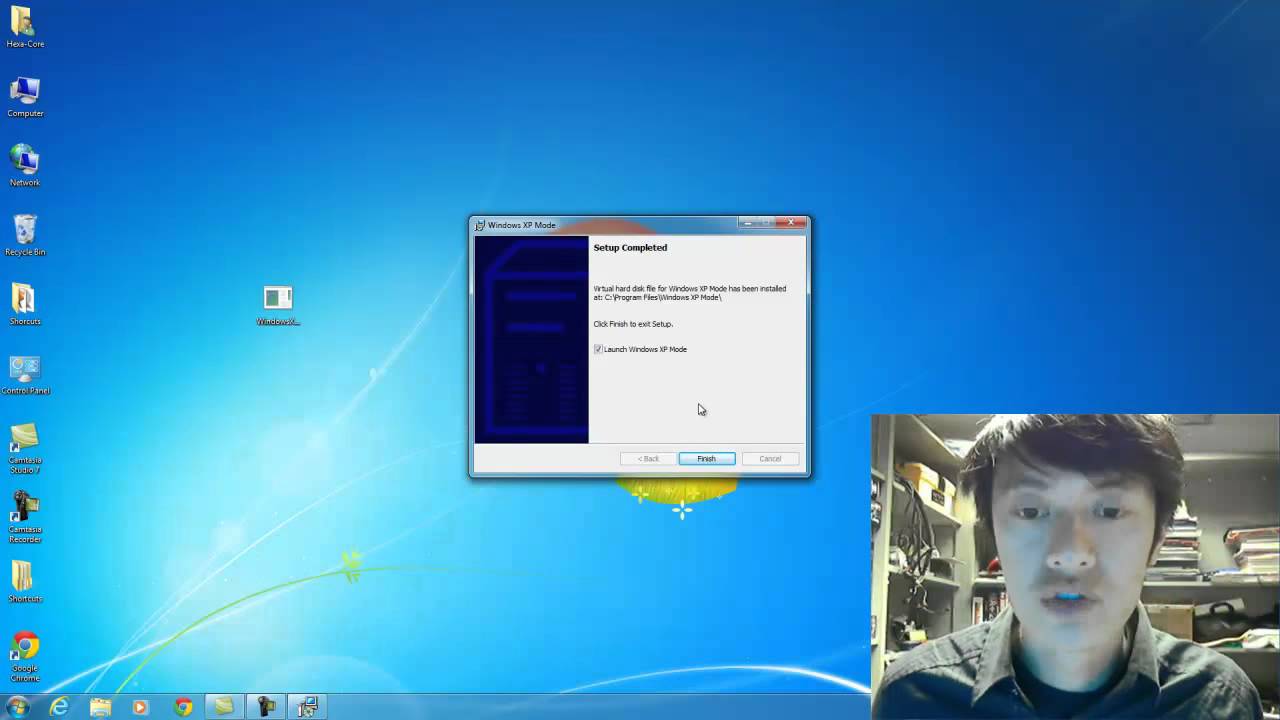Click the installer icon in dialog title bar
The height and width of the screenshot is (720, 1280).
pyautogui.click(x=480, y=225)
